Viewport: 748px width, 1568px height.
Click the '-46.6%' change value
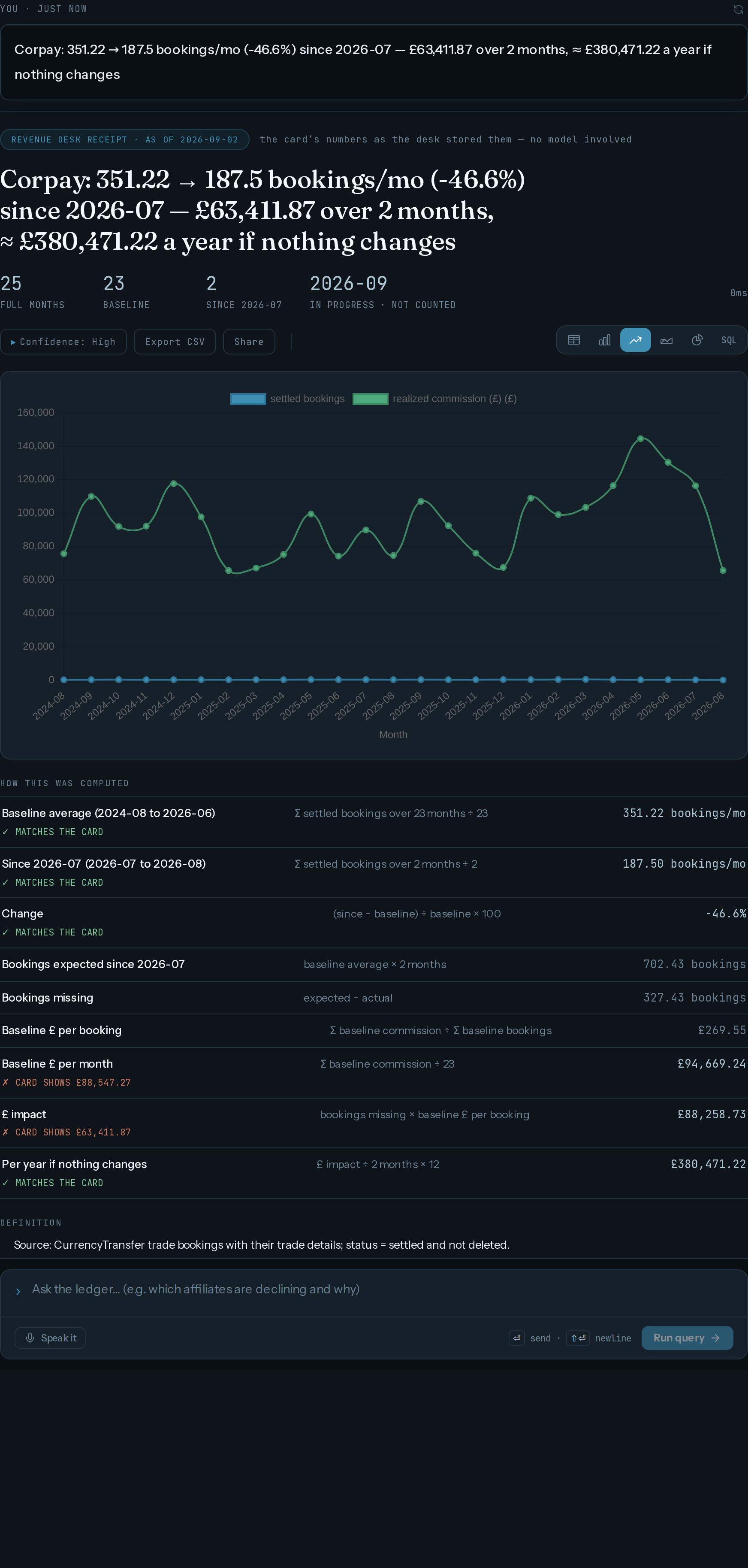tap(725, 914)
